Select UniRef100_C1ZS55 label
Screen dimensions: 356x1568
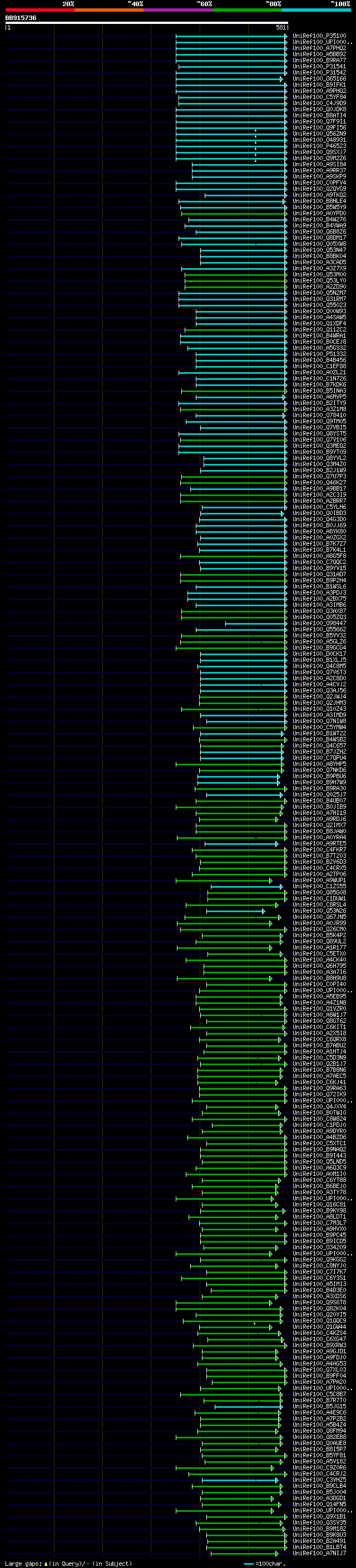click(x=319, y=886)
